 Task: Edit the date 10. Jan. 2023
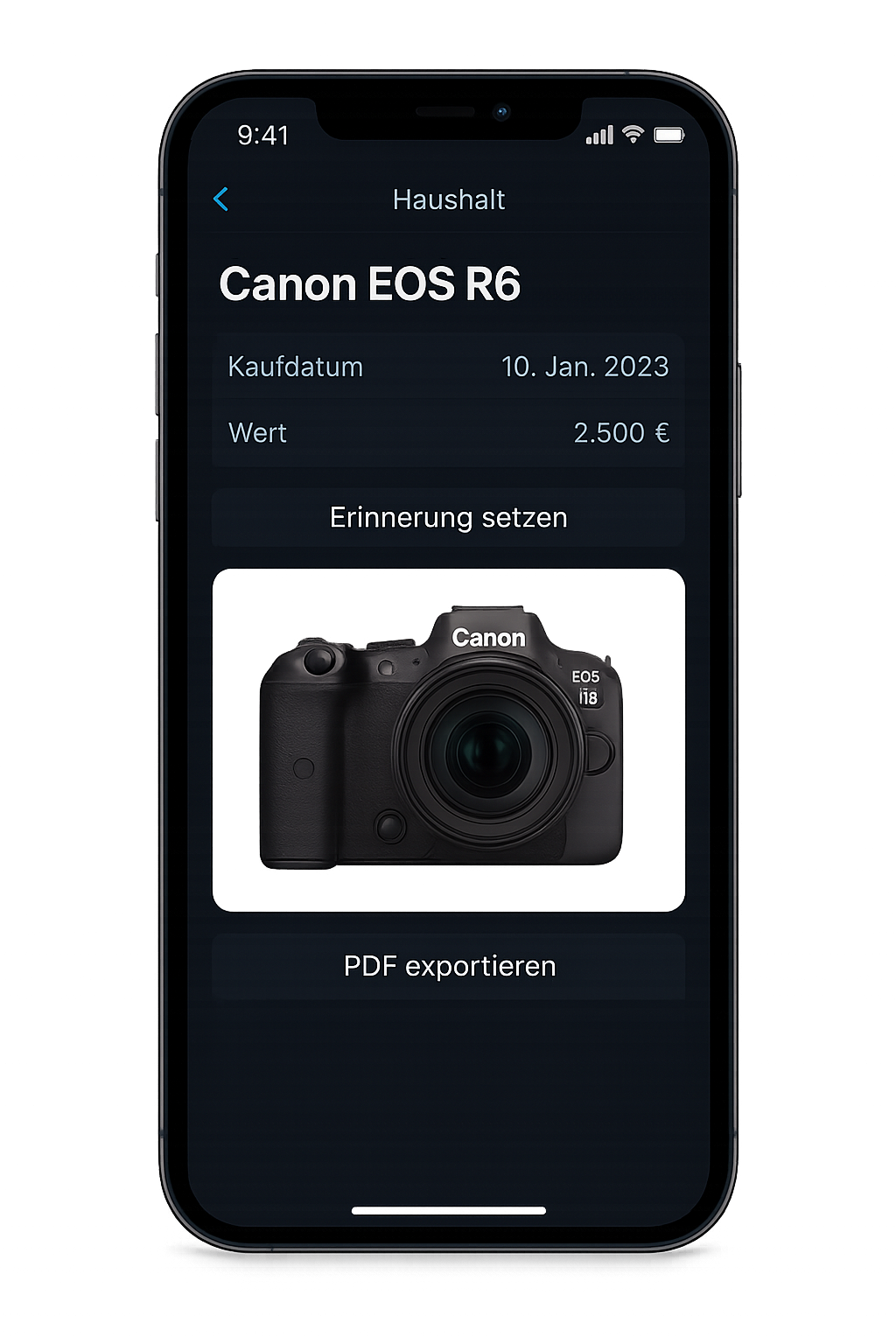tap(584, 367)
